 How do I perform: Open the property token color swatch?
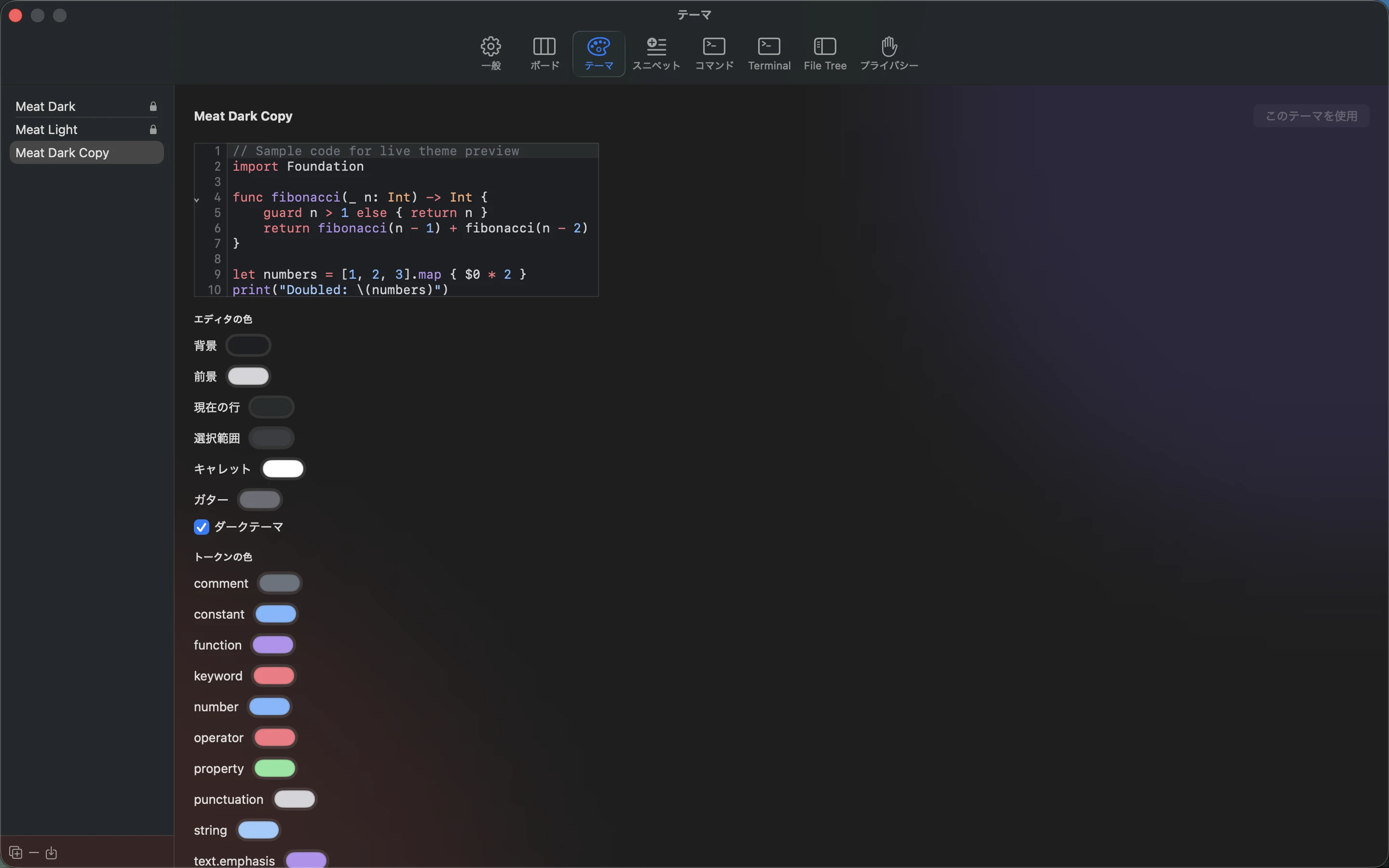(275, 769)
